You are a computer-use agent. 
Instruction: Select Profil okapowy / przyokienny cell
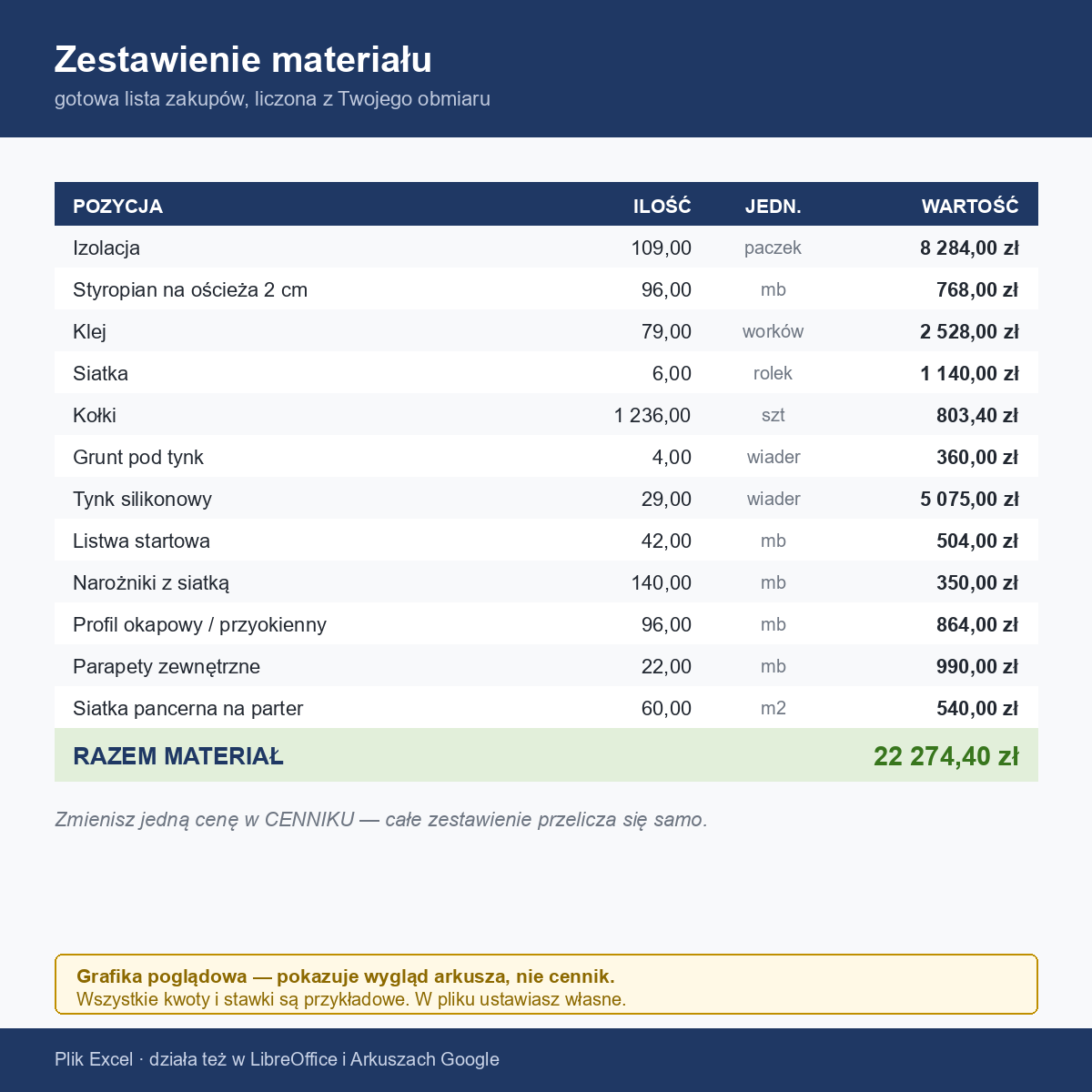(x=199, y=624)
